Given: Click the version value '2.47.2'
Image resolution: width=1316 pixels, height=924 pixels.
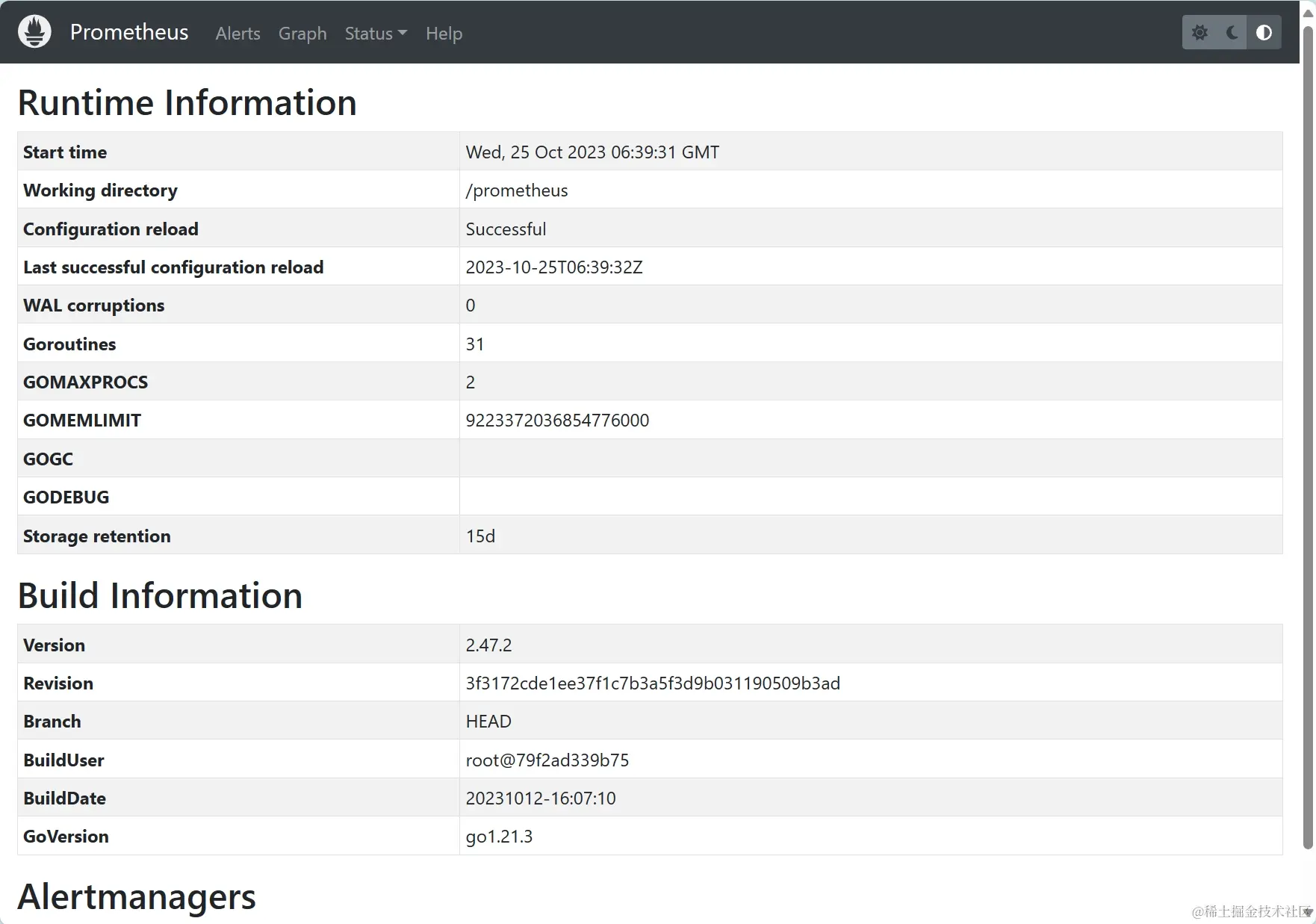Looking at the screenshot, I should (x=488, y=645).
